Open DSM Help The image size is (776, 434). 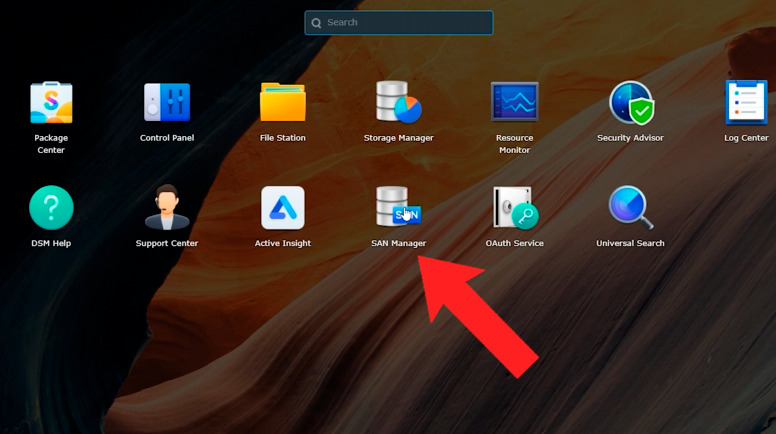click(51, 208)
